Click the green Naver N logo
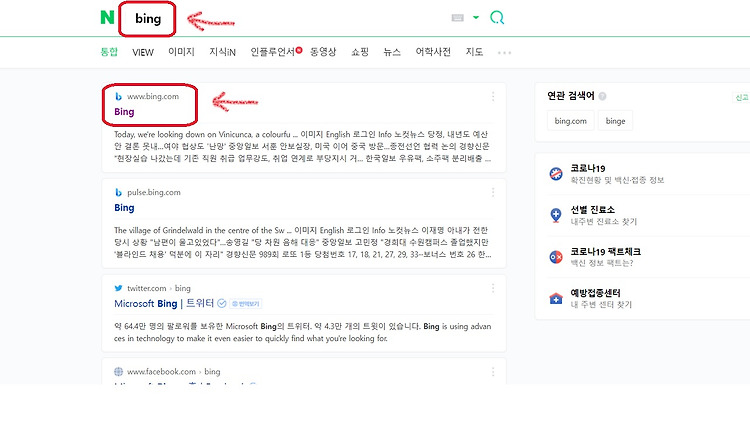This screenshot has height=423, width=750. [107, 18]
